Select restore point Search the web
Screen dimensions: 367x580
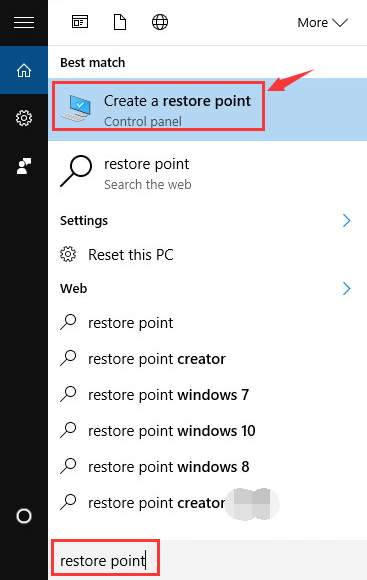click(208, 174)
